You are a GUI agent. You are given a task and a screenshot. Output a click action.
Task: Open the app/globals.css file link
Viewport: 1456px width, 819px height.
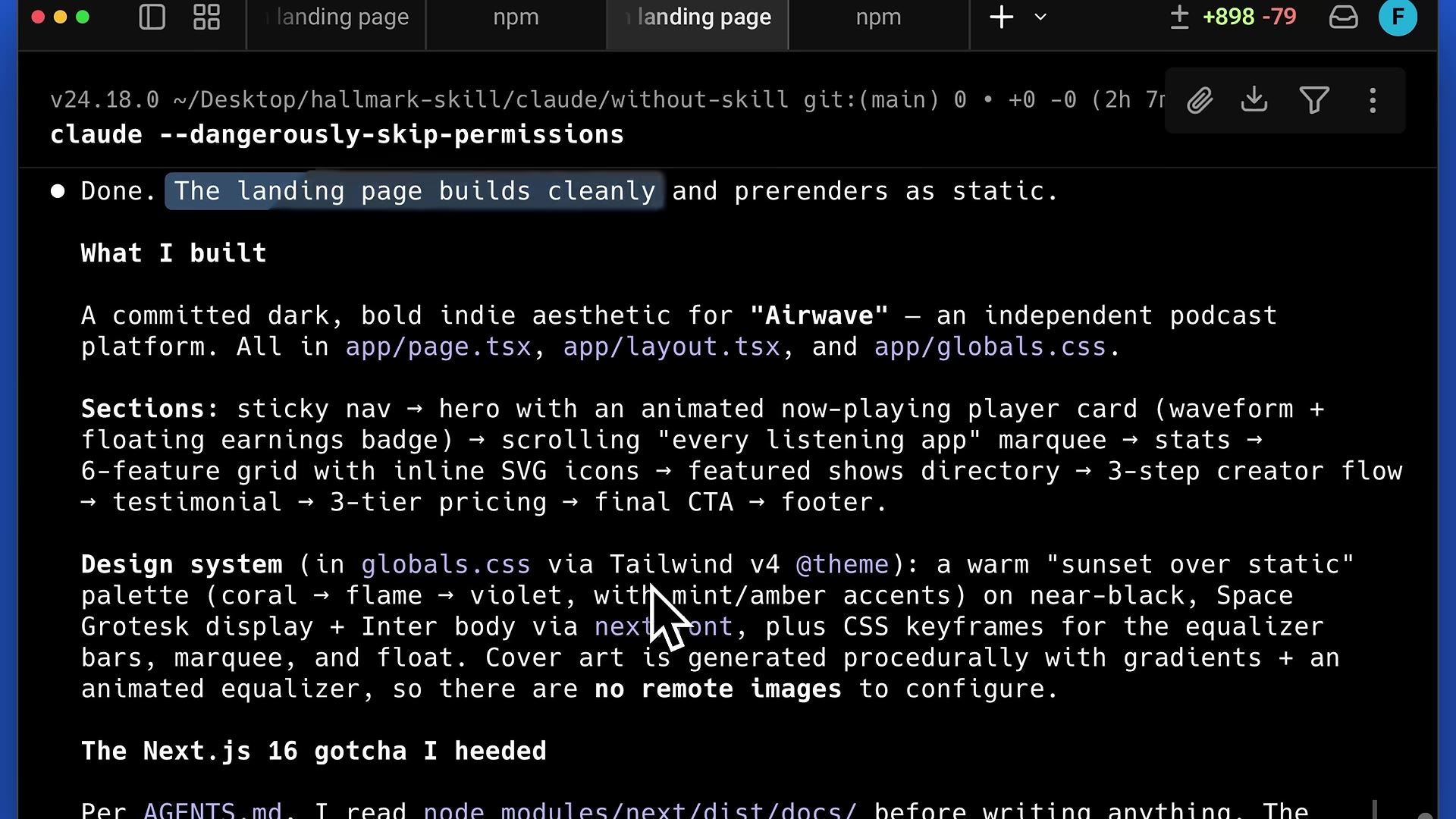point(990,347)
